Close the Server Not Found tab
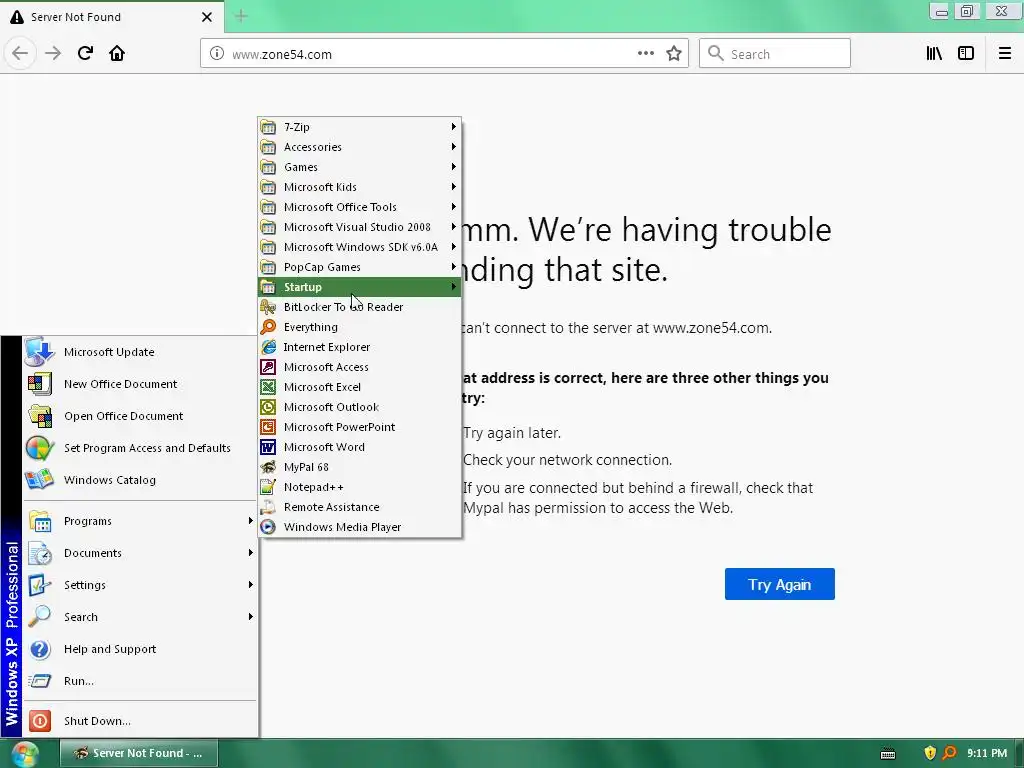This screenshot has width=1024, height=768. [206, 17]
